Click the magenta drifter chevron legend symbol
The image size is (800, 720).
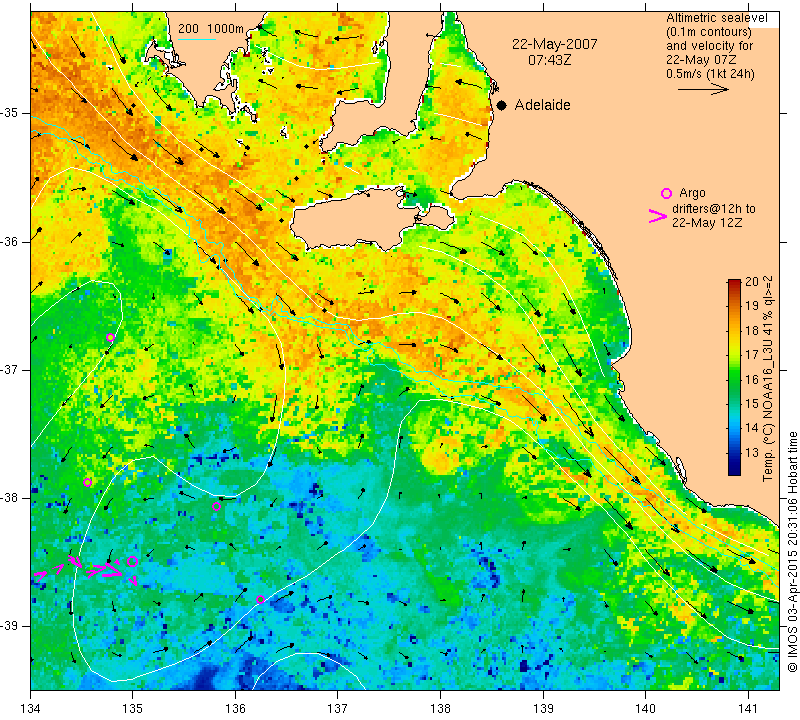(658, 216)
